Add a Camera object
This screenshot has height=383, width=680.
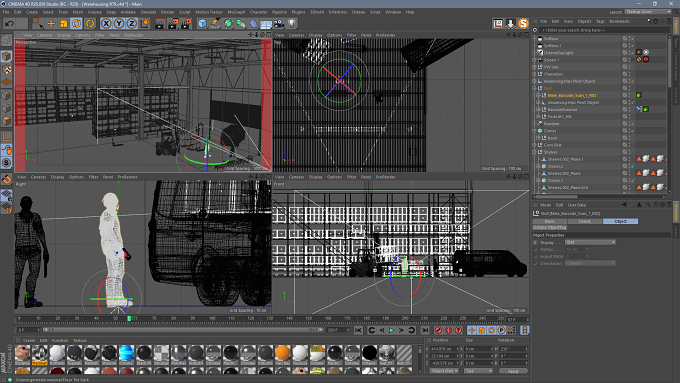(x=279, y=23)
